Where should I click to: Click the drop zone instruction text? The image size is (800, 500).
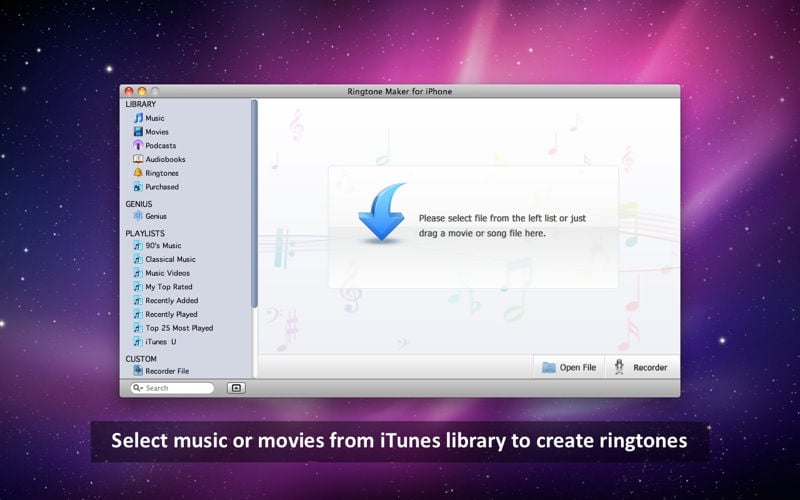pos(502,226)
